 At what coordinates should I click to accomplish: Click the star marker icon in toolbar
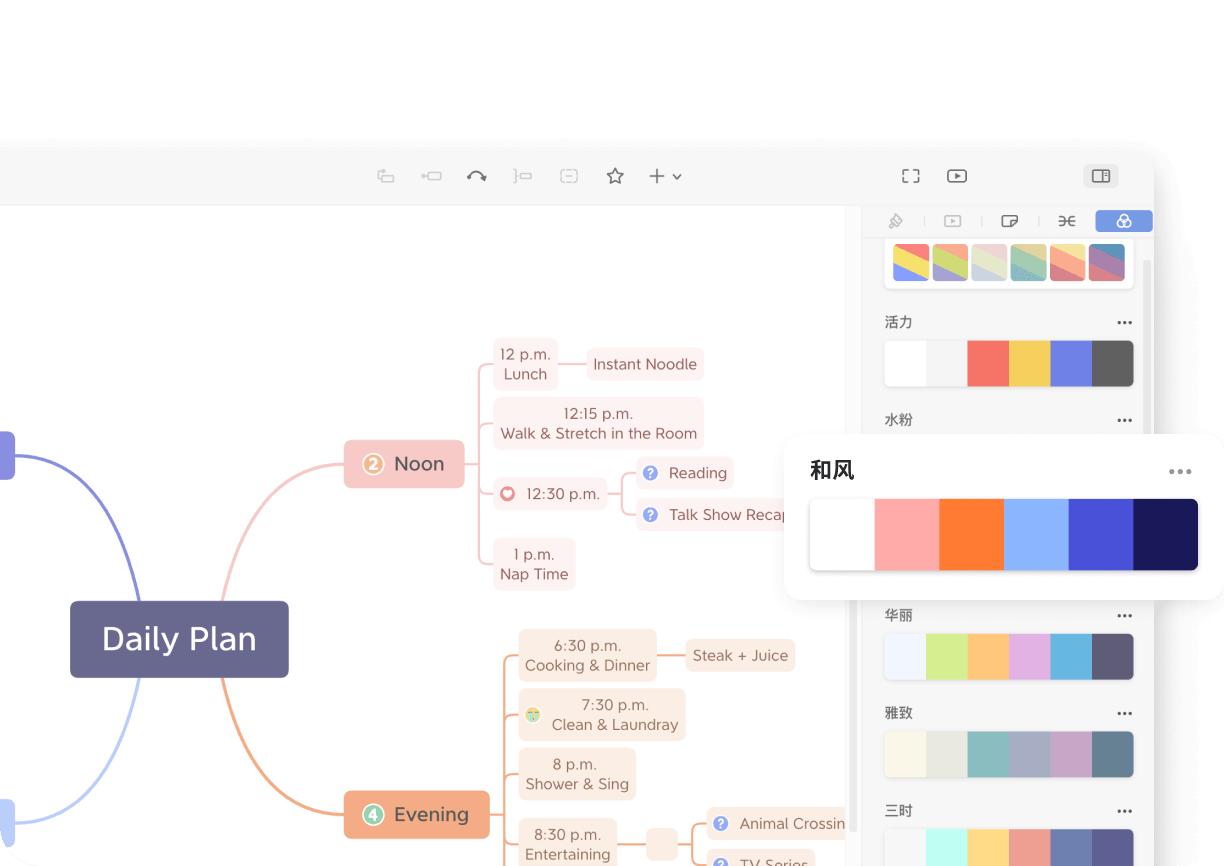(x=615, y=176)
